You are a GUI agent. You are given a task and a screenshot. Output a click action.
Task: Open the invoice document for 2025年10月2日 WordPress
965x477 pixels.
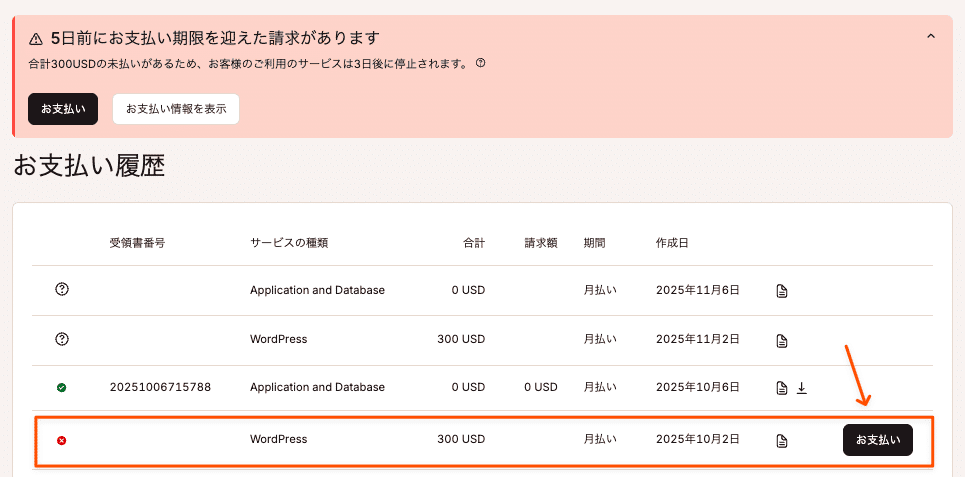782,440
